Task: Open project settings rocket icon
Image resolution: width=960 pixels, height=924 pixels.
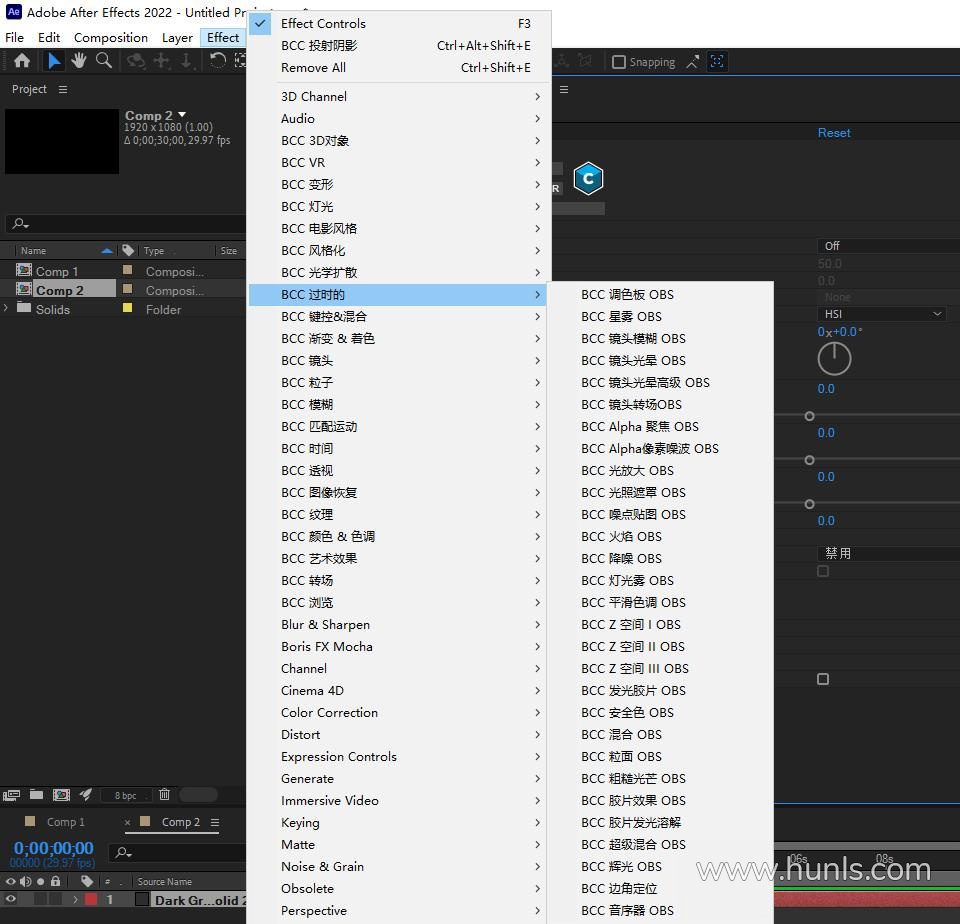Action: click(x=86, y=795)
